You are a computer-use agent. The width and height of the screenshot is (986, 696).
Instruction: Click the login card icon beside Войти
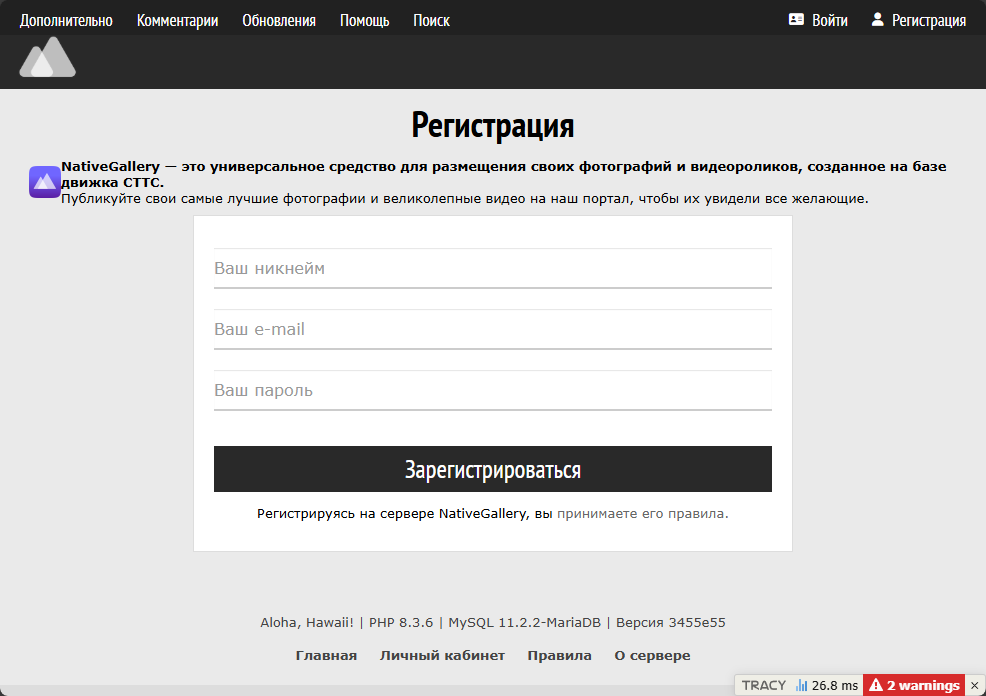coord(796,20)
